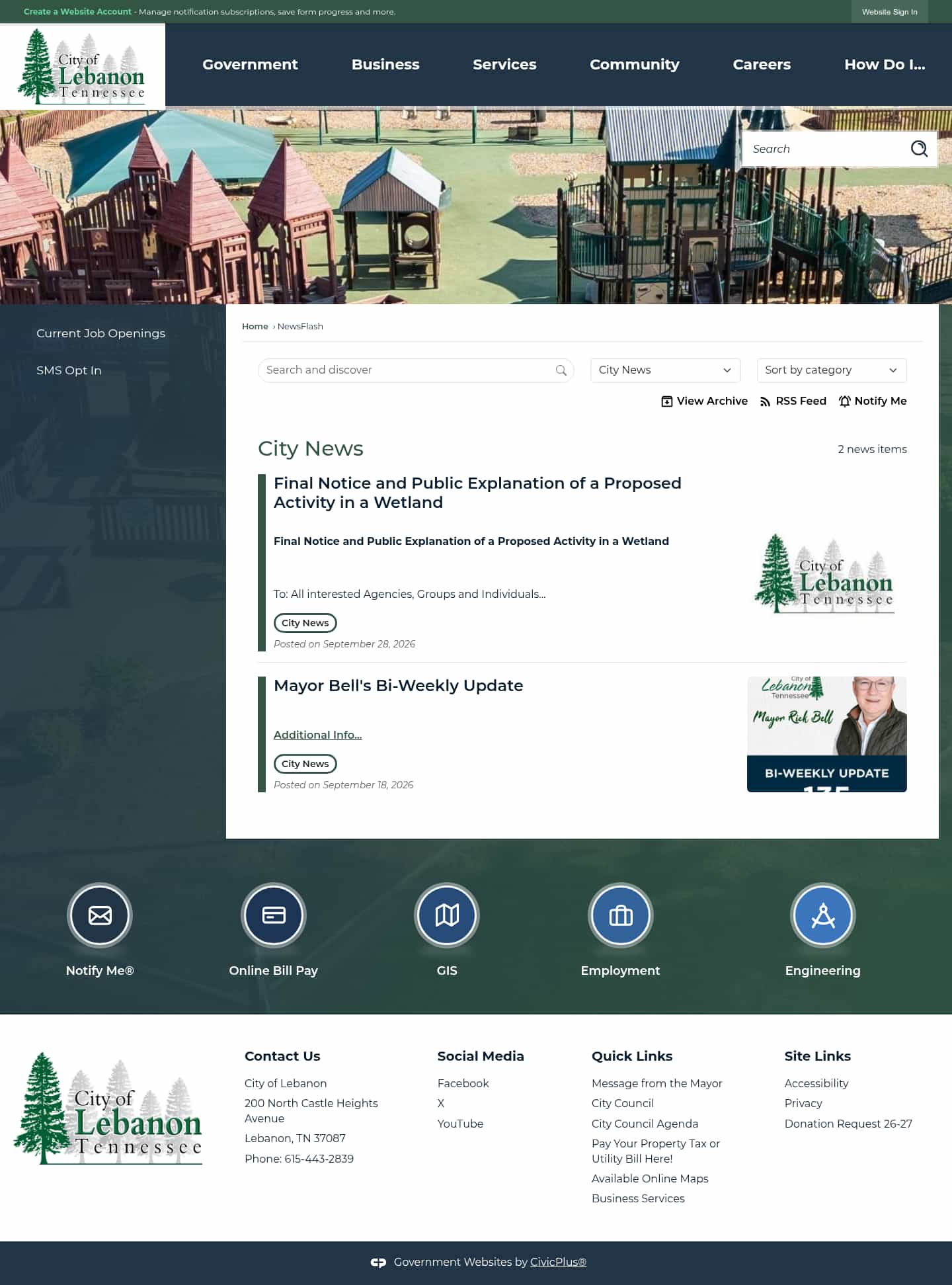Open SMS Opt In in sidebar
Screen dimensions: 952x1285
click(69, 370)
